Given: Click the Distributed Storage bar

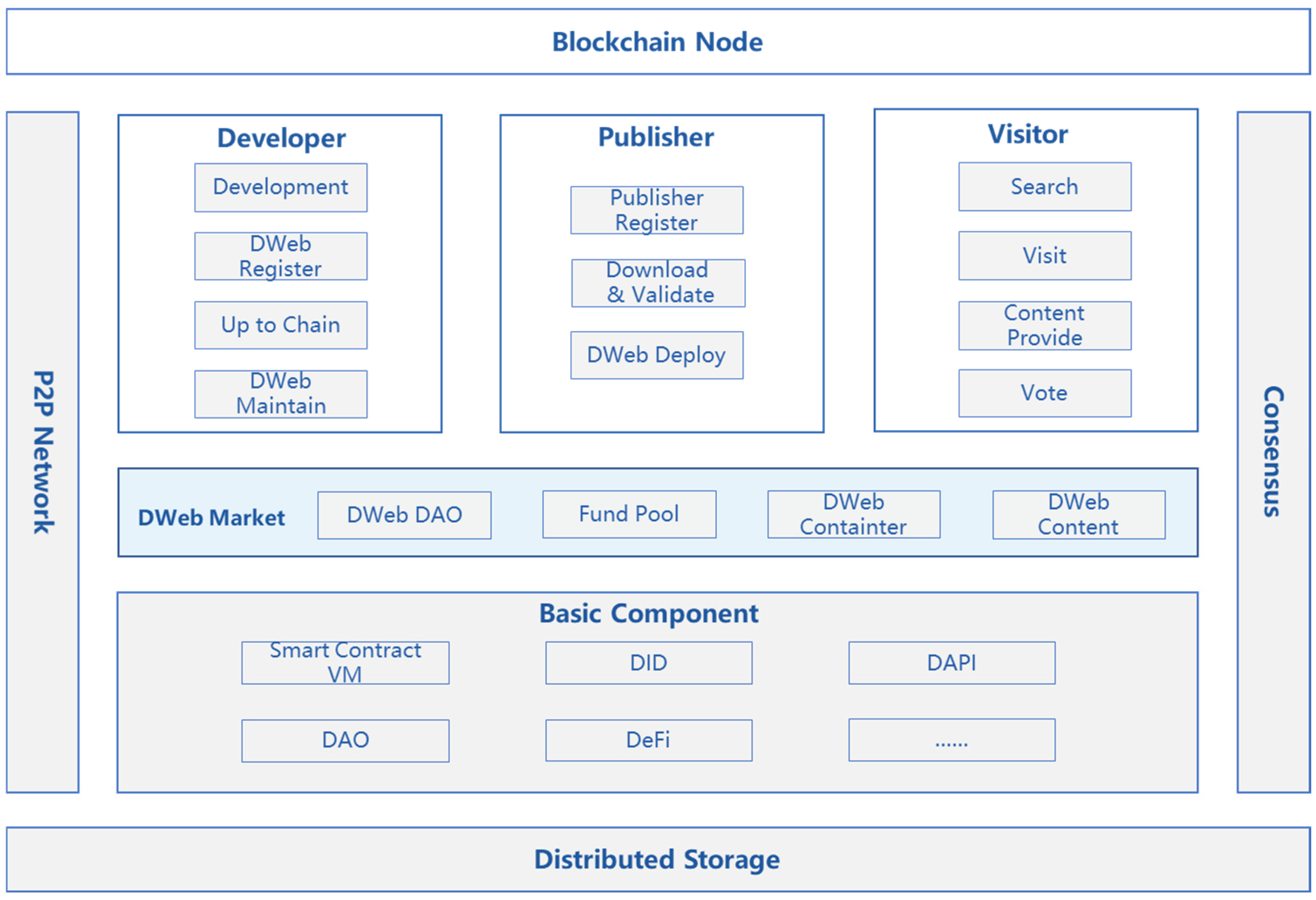Looking at the screenshot, I should click(657, 859).
